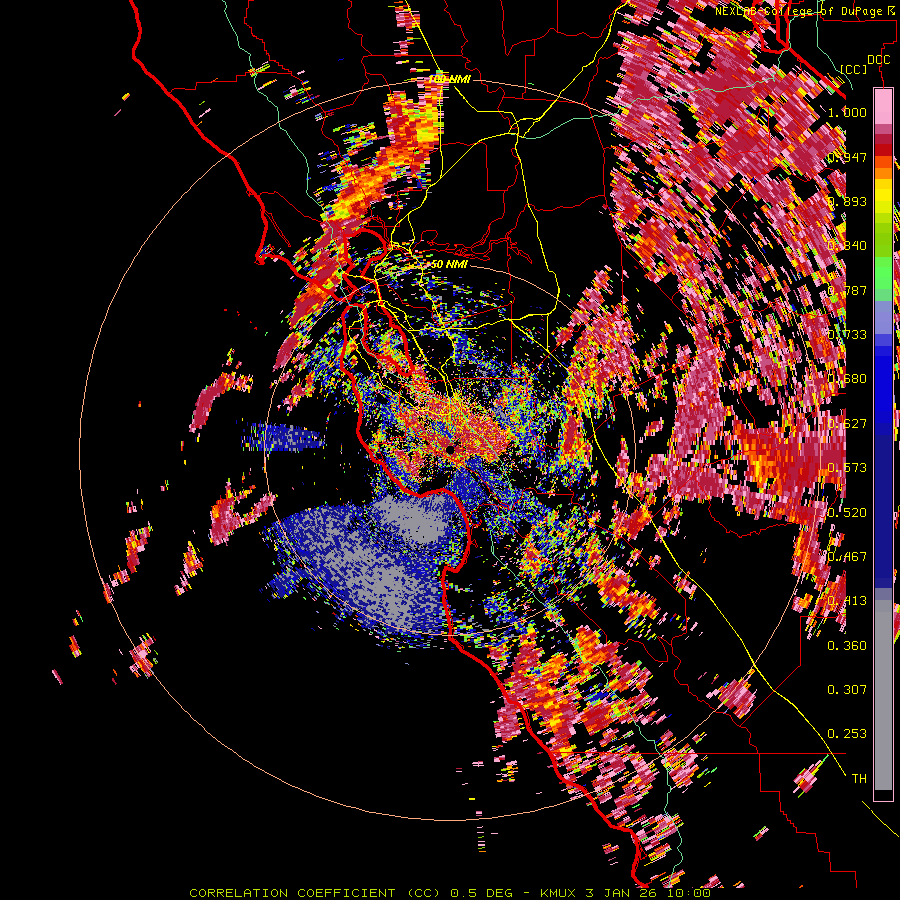Click the 1.000 value on the scale

click(847, 112)
